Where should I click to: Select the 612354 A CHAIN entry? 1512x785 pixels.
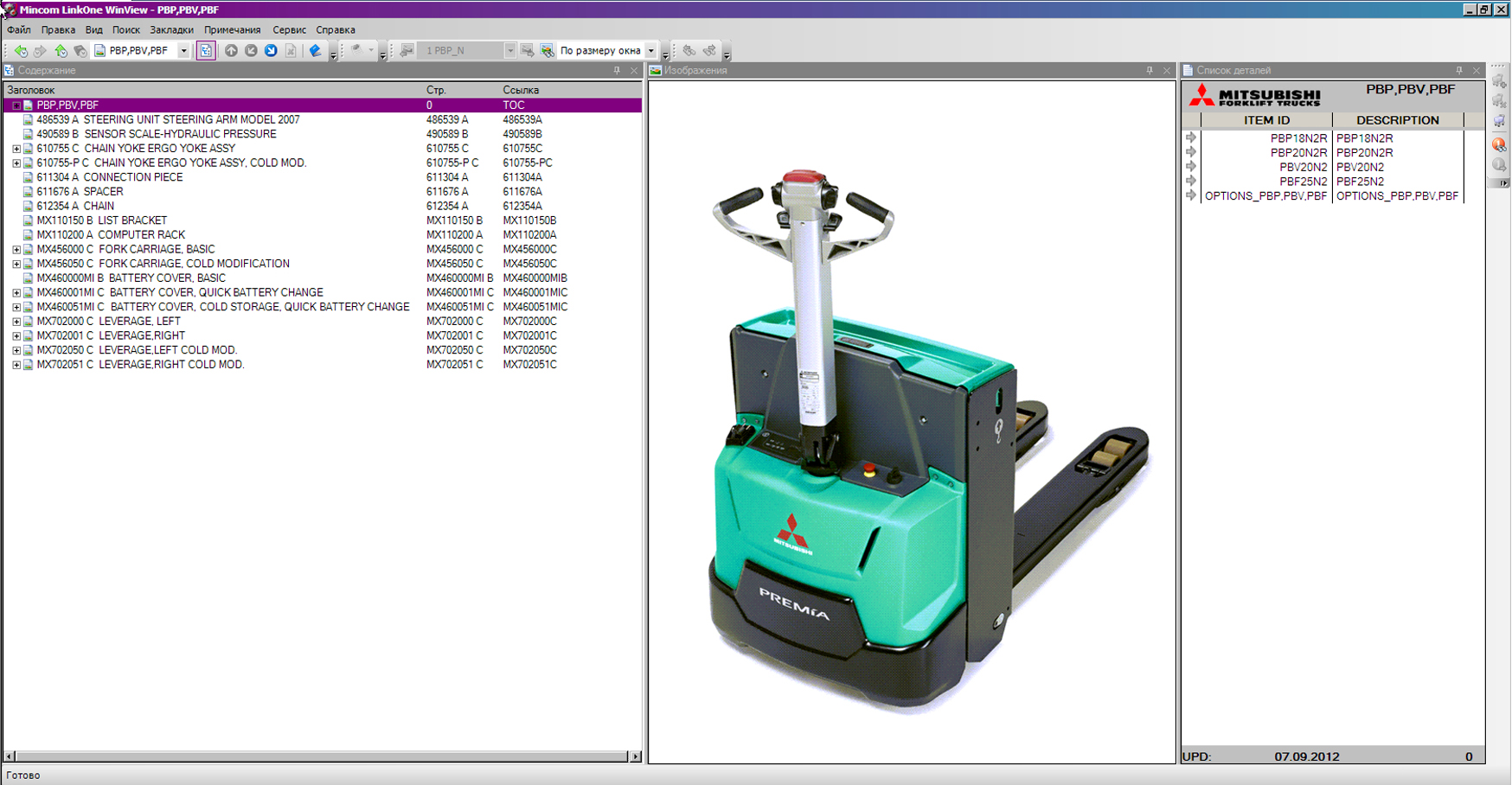99,206
